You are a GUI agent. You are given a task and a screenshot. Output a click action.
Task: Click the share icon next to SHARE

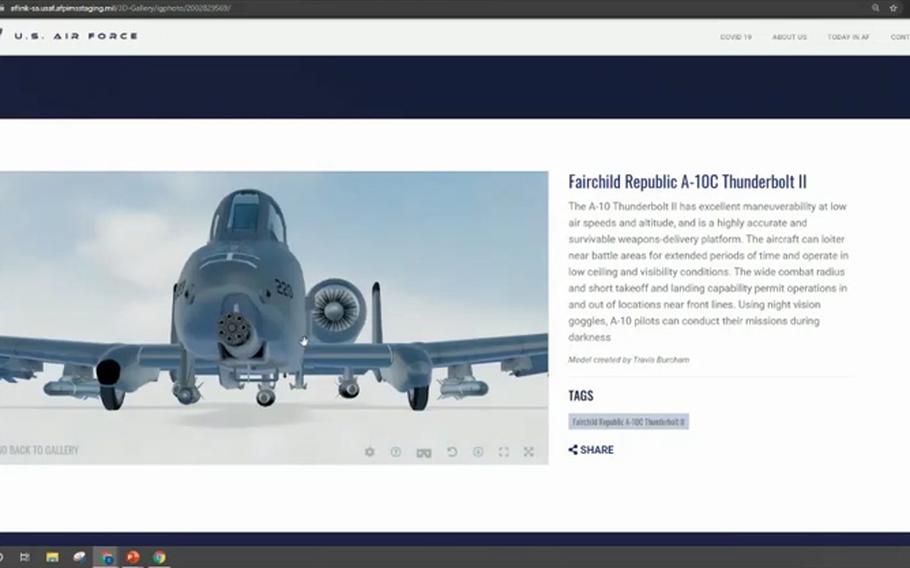[573, 450]
